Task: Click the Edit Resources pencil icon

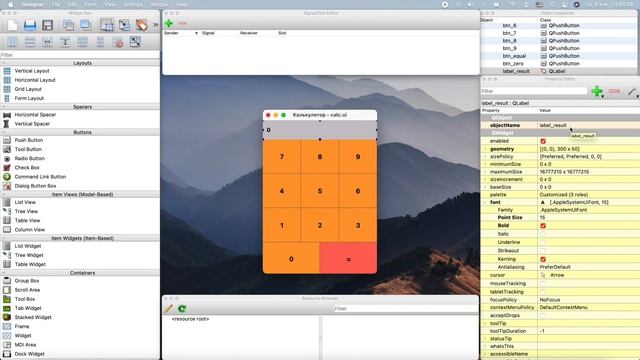Action: pyautogui.click(x=168, y=309)
